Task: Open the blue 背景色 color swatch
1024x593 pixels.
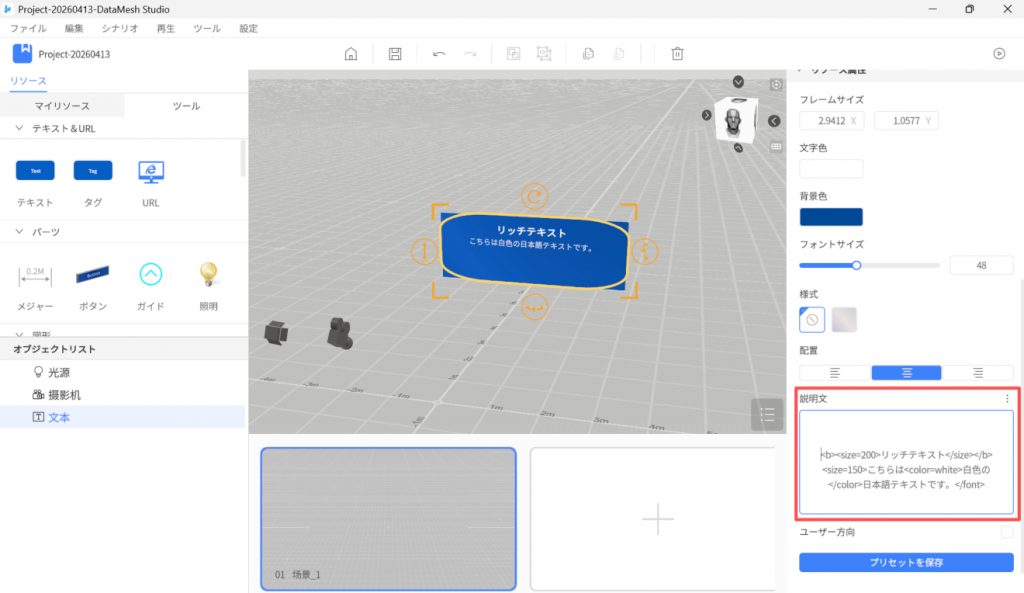Action: pyautogui.click(x=831, y=217)
